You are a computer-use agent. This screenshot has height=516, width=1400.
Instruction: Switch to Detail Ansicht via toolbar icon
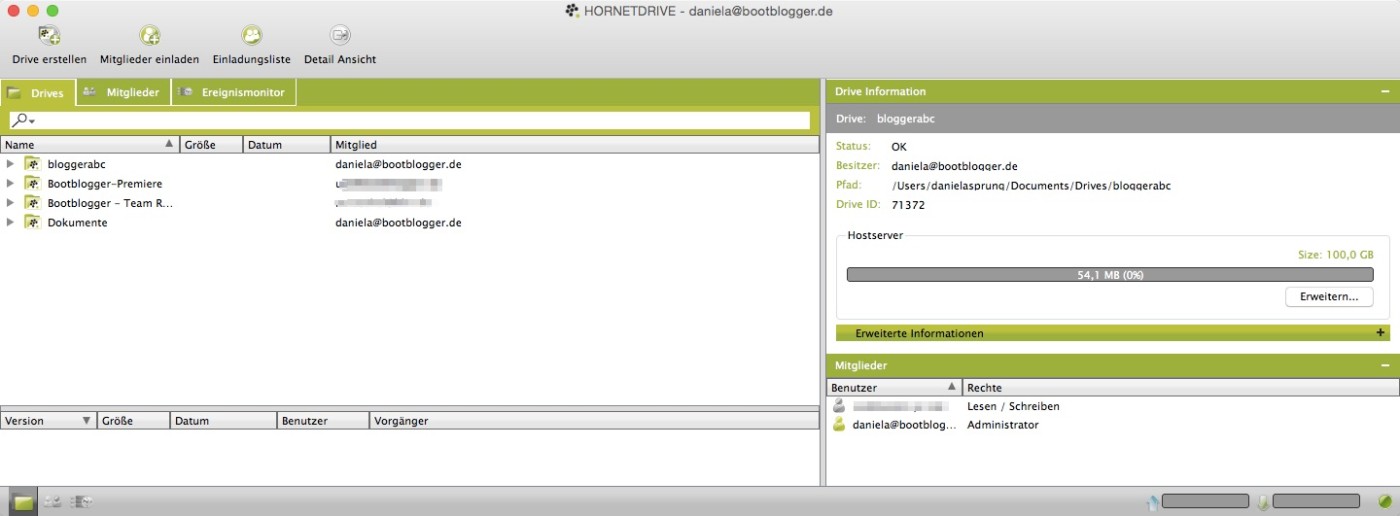(x=340, y=36)
